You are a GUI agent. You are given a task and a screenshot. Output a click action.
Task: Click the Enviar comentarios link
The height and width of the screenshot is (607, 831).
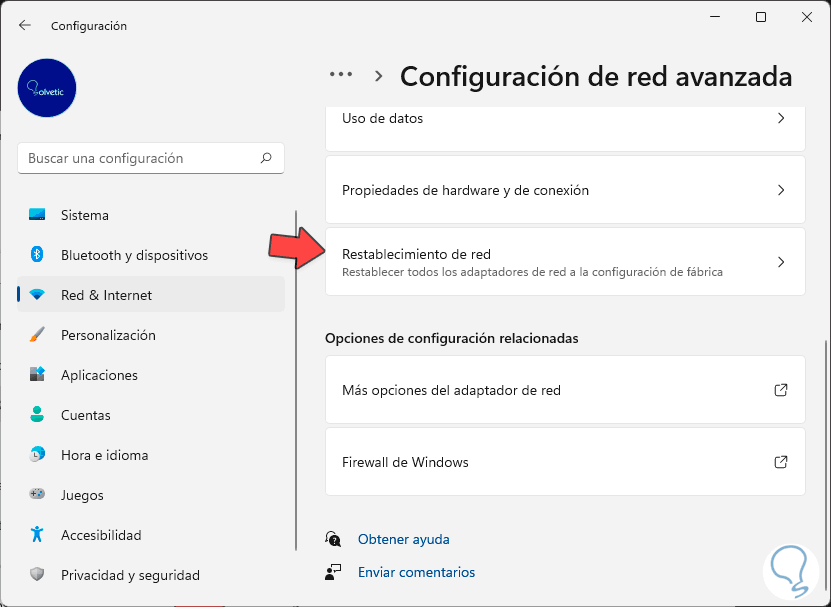416,572
